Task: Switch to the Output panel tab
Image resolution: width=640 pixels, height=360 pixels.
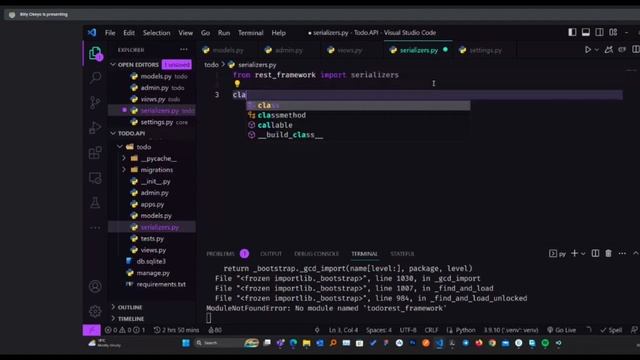Action: [x=271, y=254]
